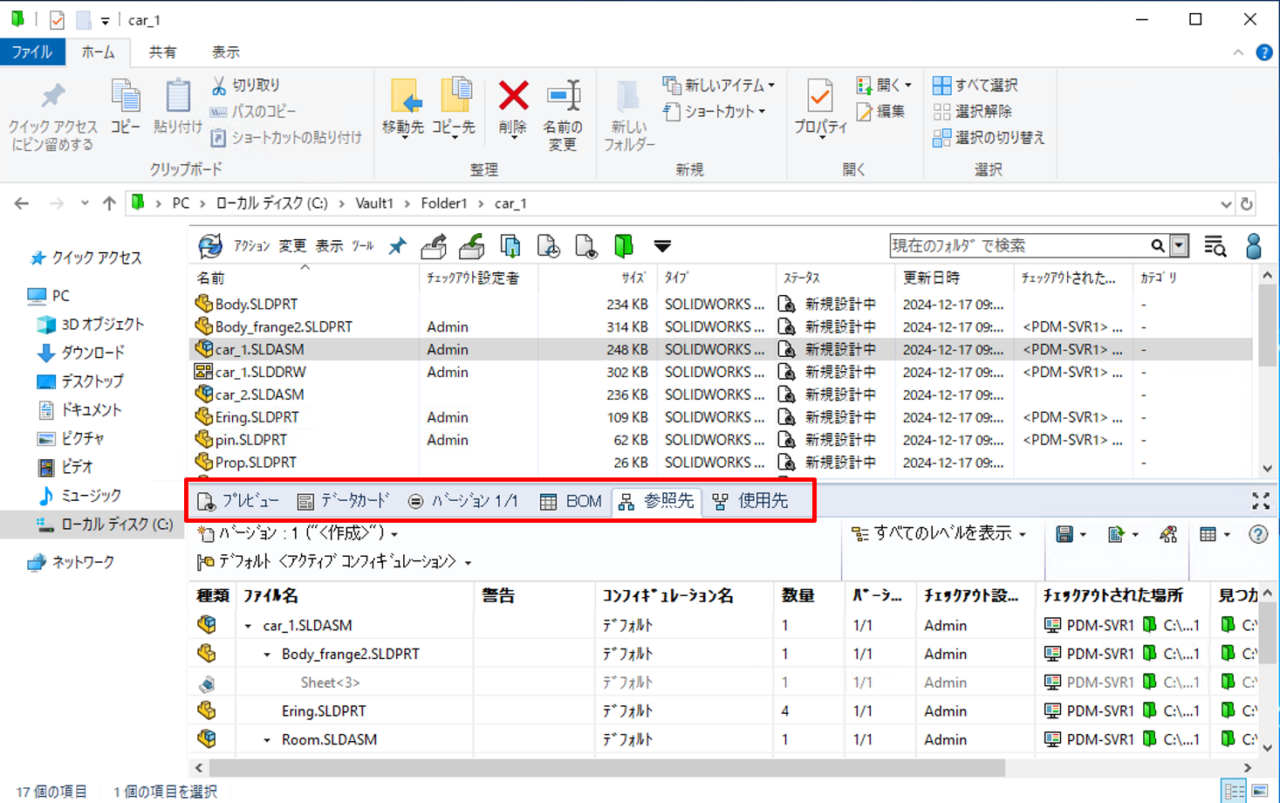Viewport: 1280px width, 803px height.
Task: Open the BOM tab in the details pane
Action: (571, 501)
